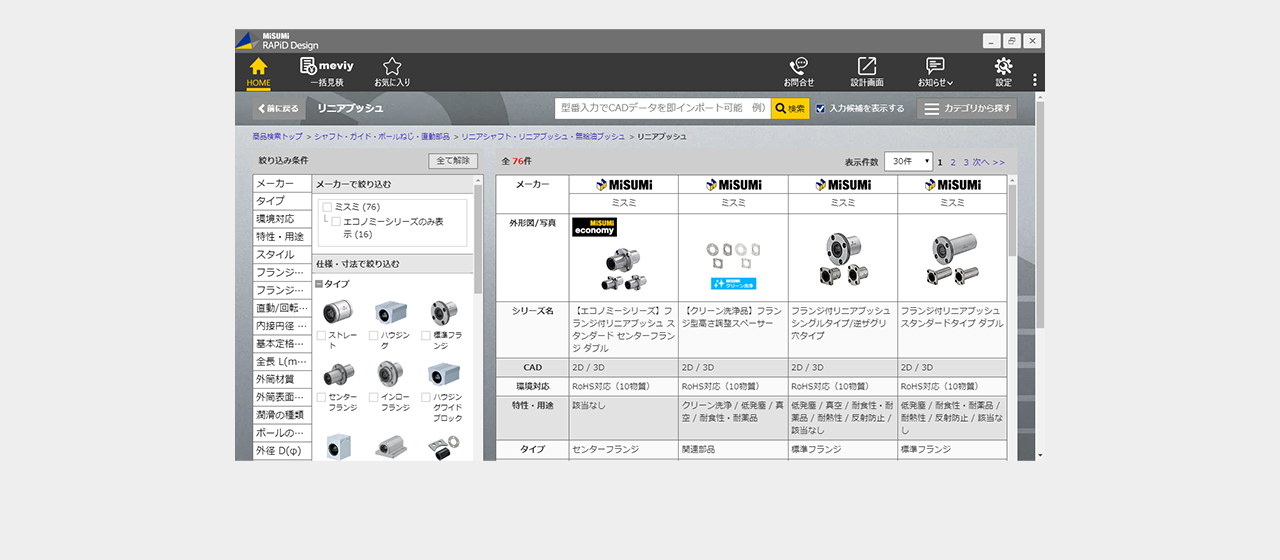Image resolution: width=1280 pixels, height=560 pixels.
Task: Click the yellow 検索 search button
Action: pyautogui.click(x=790, y=108)
